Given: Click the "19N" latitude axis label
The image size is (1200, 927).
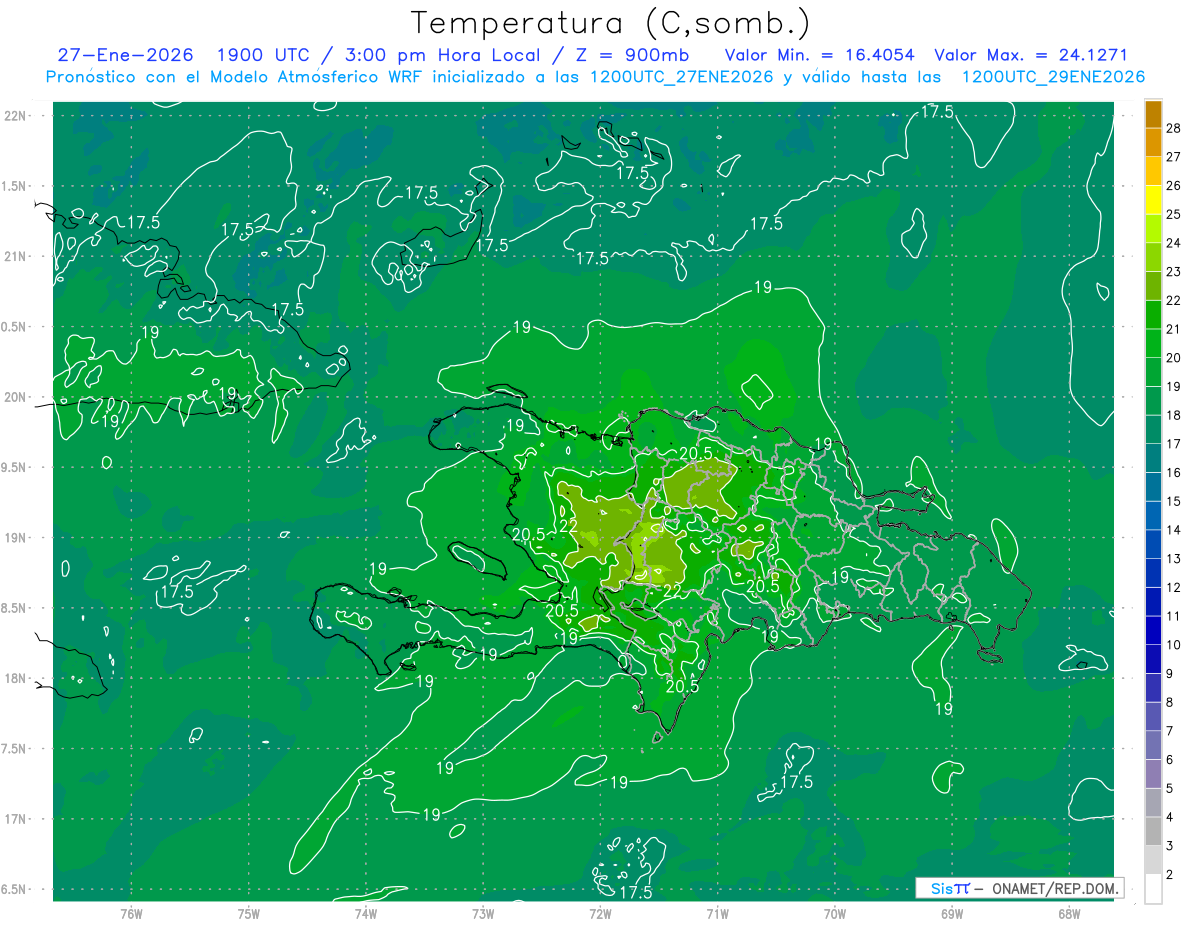Looking at the screenshot, I should 16,538.
